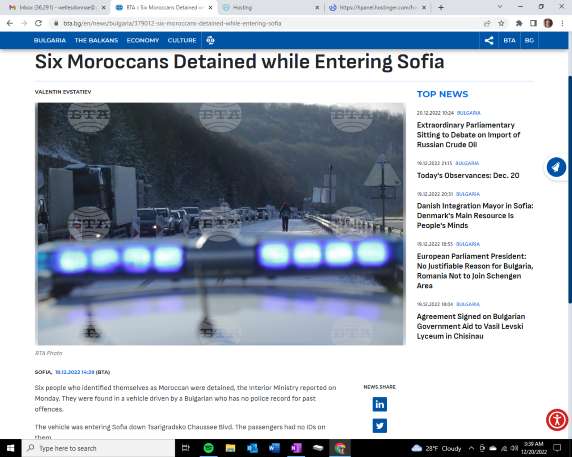Viewport: 572px width, 457px height.
Task: Open the Chrome three-dot menu
Action: pos(562,23)
